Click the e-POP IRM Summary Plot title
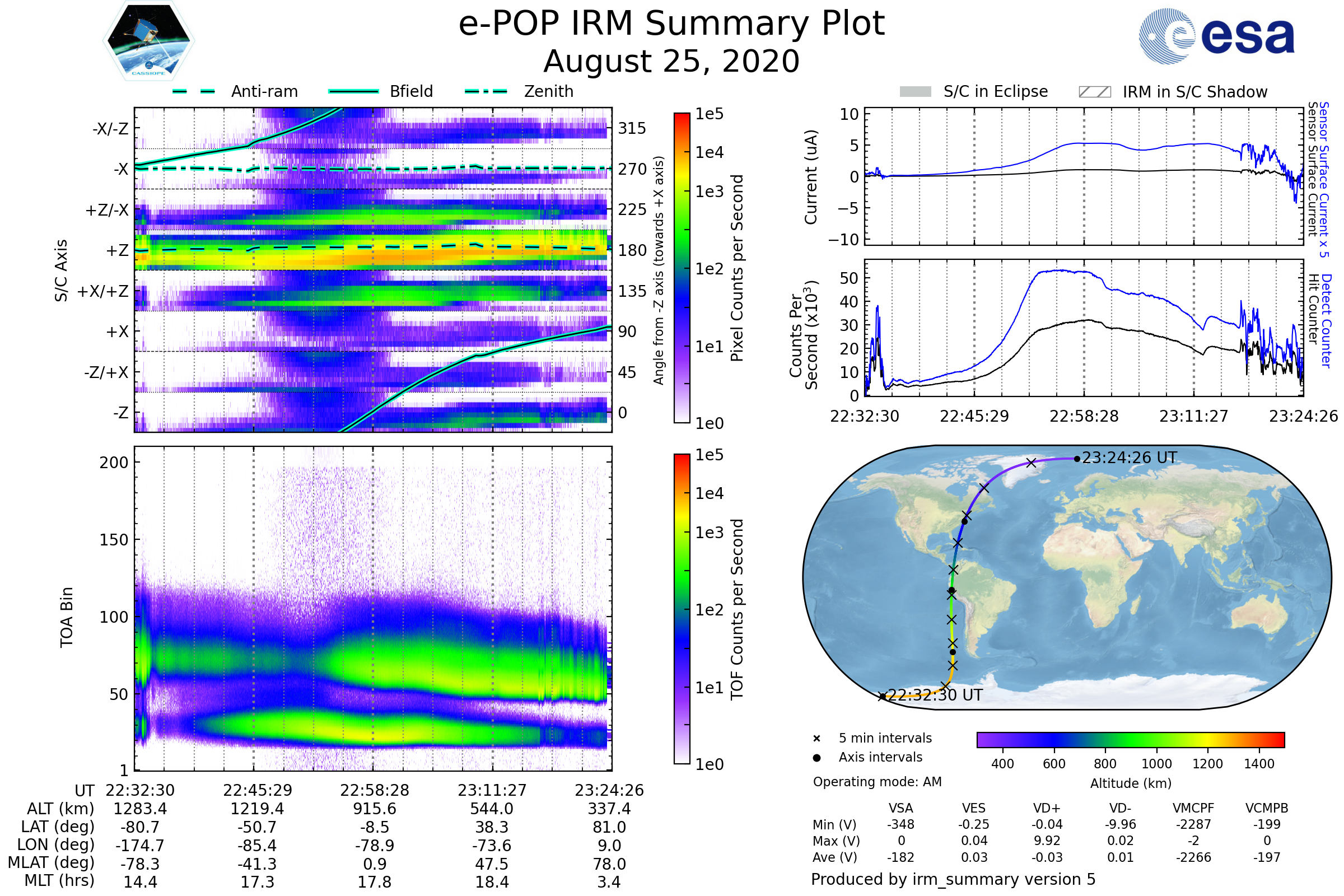The width and height of the screenshot is (1344, 896). (671, 24)
